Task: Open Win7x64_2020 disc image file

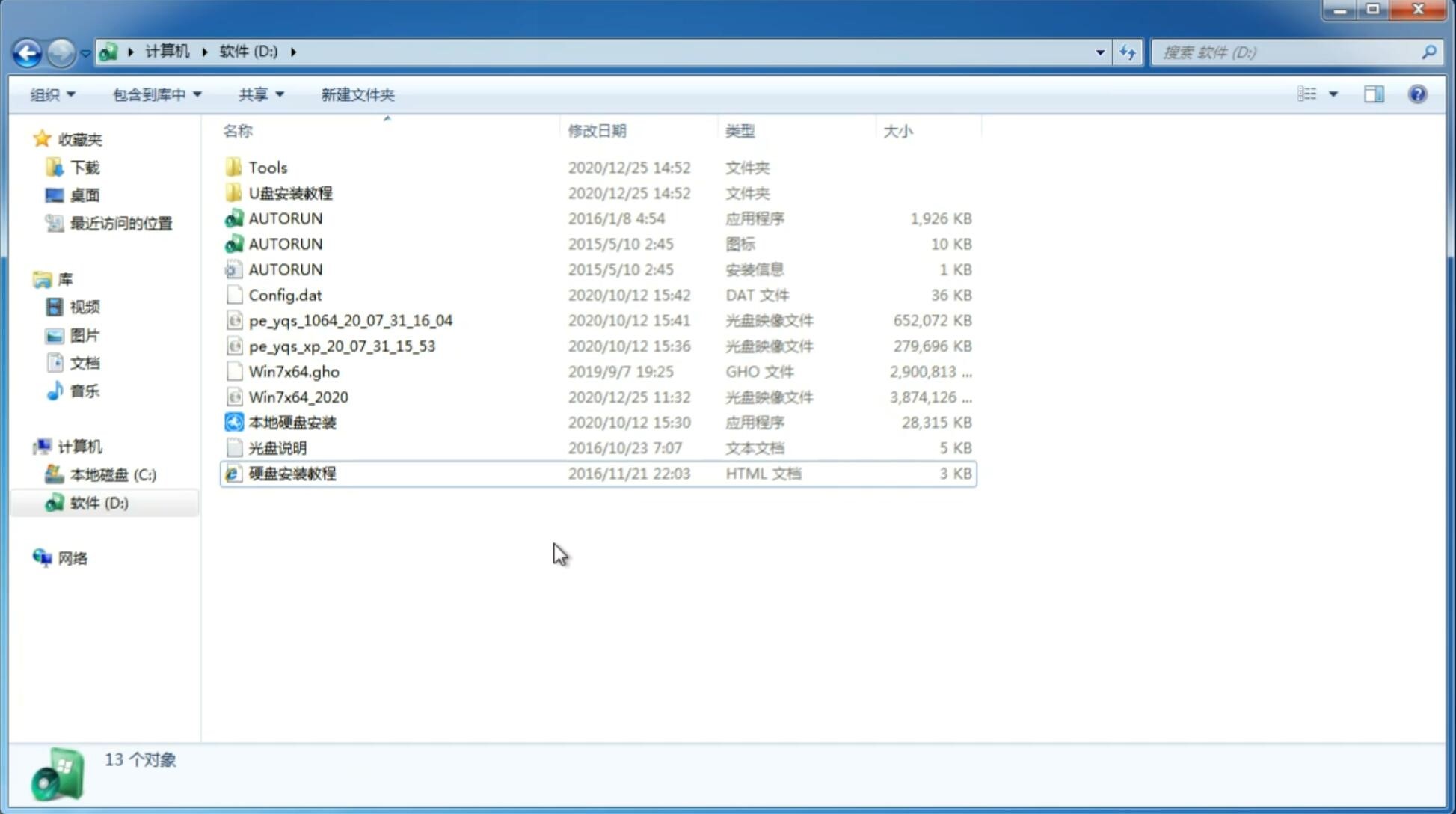Action: pyautogui.click(x=298, y=397)
